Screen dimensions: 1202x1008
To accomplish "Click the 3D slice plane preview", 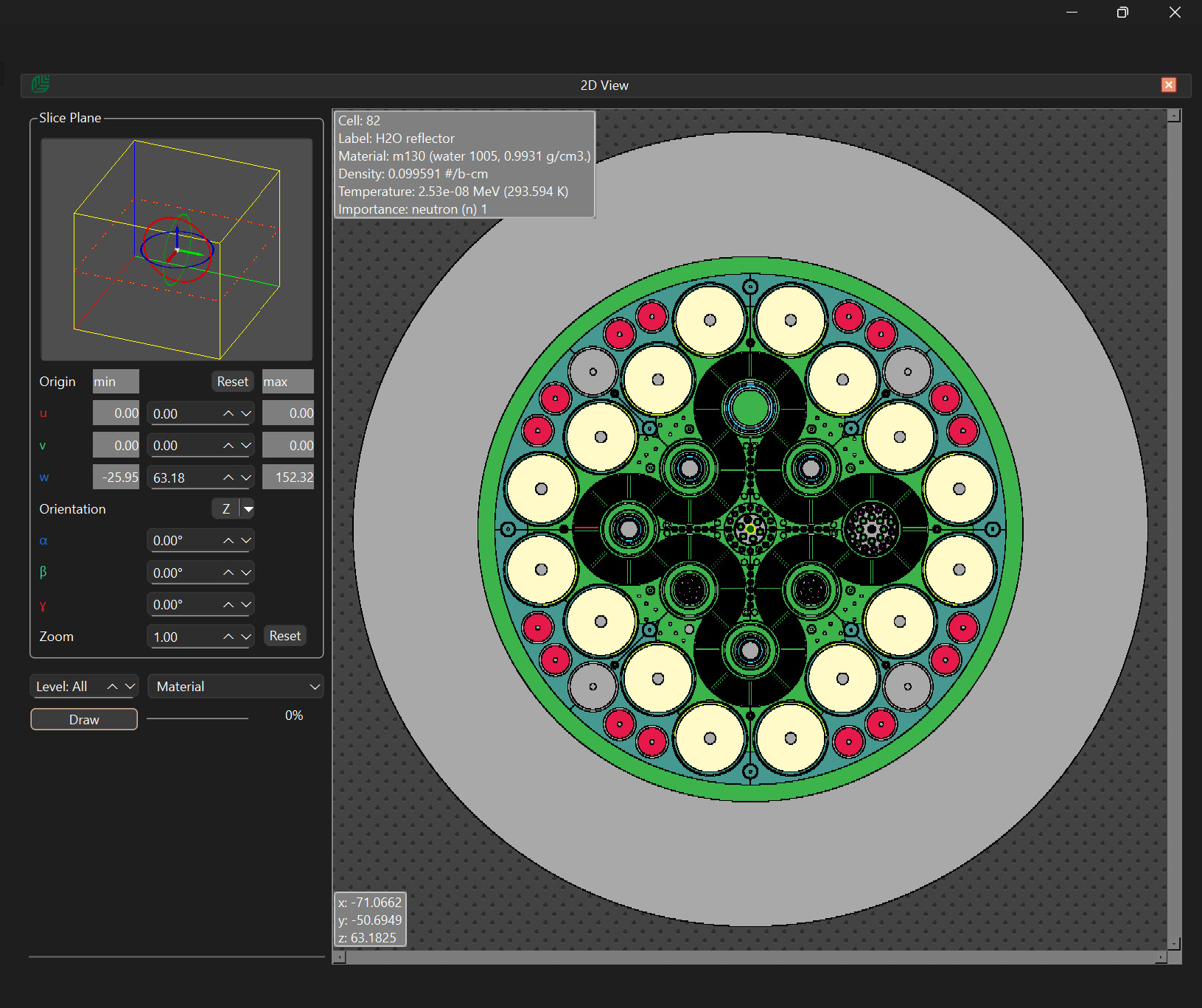I will [x=177, y=249].
